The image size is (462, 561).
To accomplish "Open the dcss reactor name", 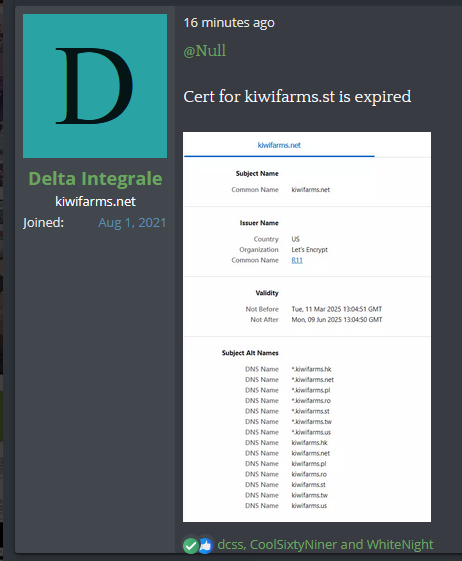I will click(231, 545).
